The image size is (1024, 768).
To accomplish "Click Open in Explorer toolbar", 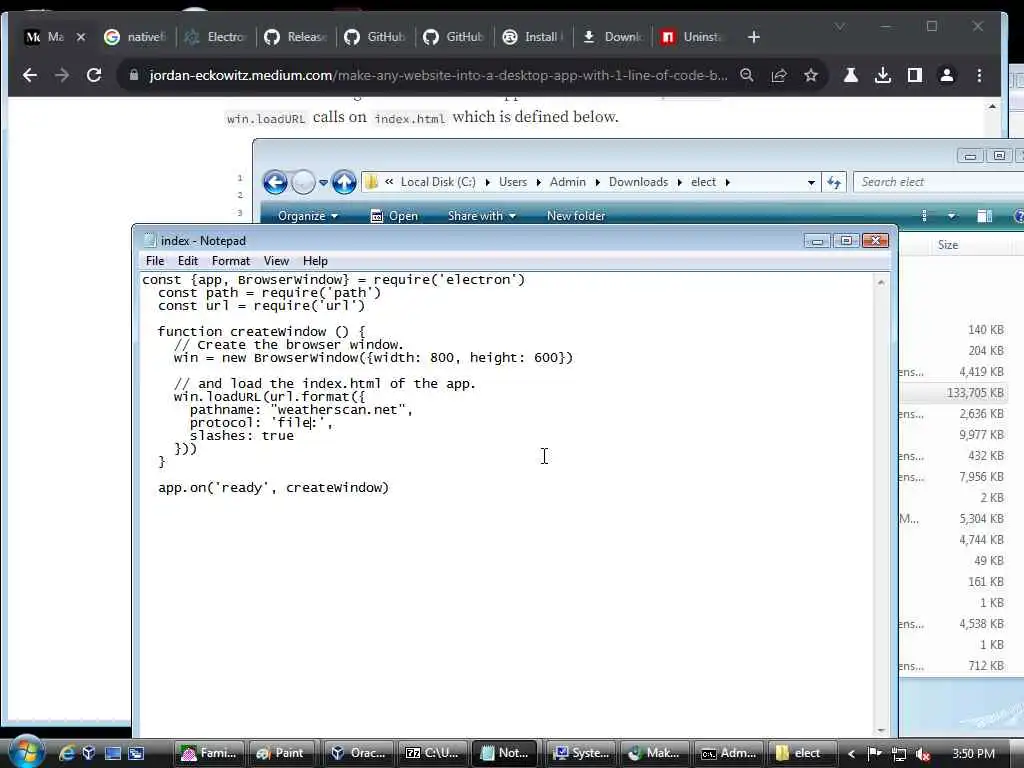I will [394, 216].
